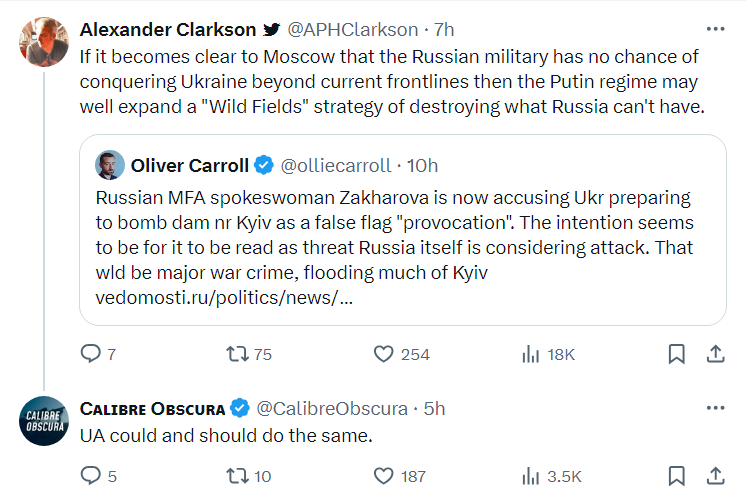This screenshot has height=501, width=746.
Task: Open the @CalibreObscura handle link
Action: pos(332,408)
